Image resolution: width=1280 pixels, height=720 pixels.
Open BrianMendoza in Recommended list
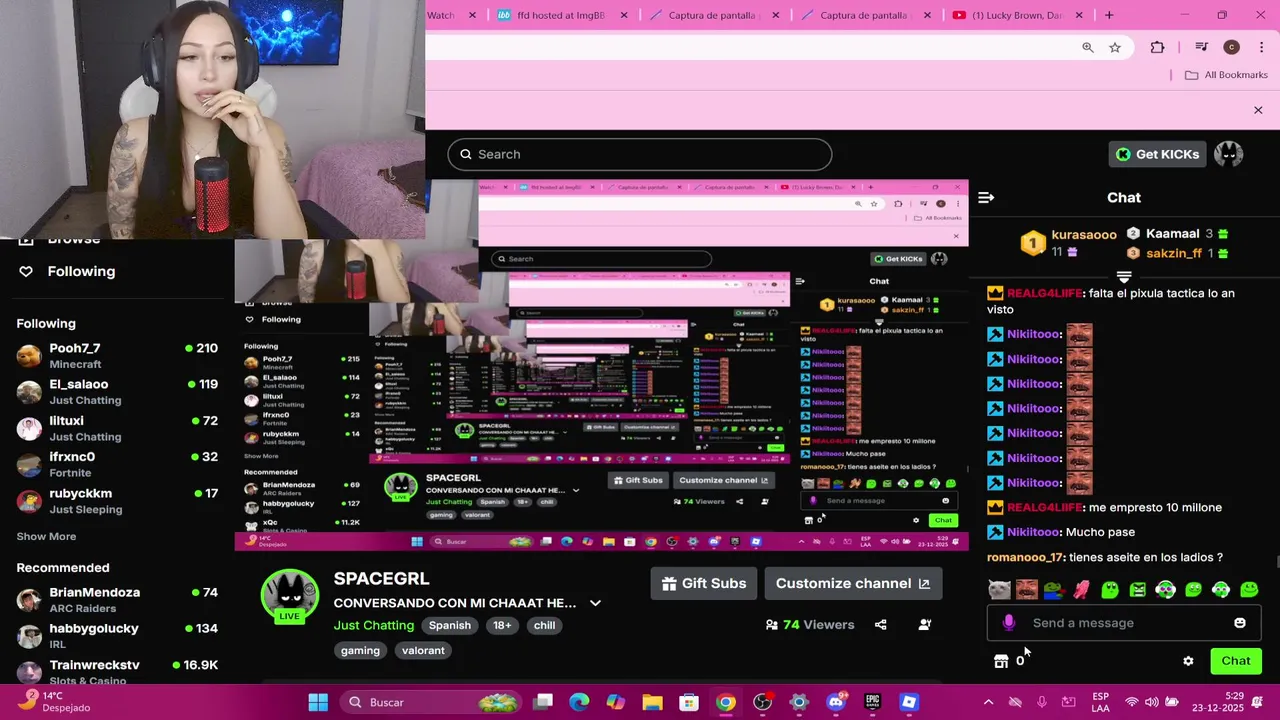[x=117, y=600]
